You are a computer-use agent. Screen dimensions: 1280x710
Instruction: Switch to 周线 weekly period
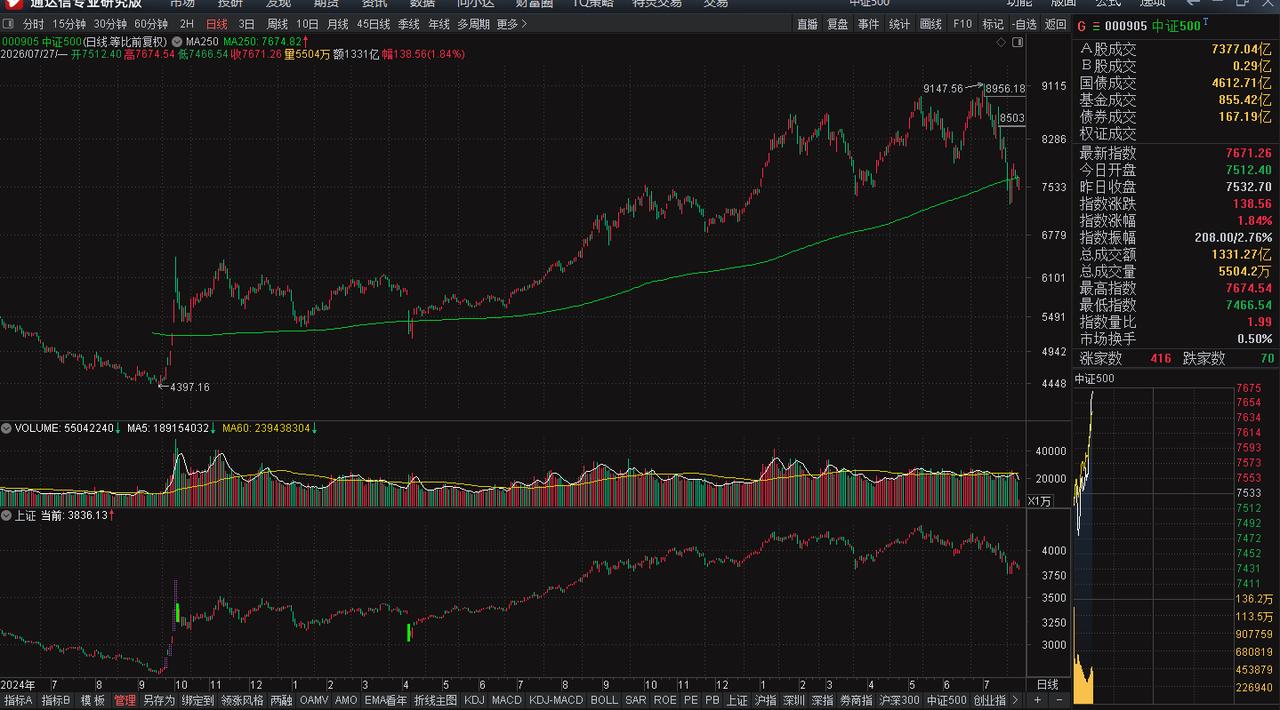277,24
